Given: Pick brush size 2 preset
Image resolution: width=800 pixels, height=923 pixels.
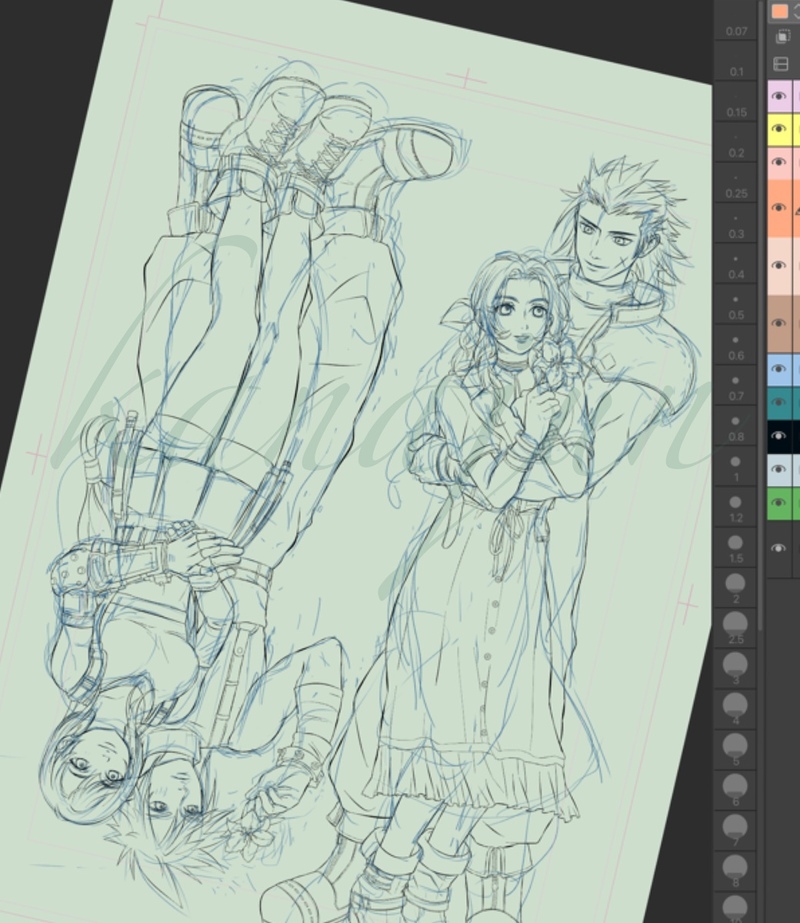Looking at the screenshot, I should coord(736,589).
